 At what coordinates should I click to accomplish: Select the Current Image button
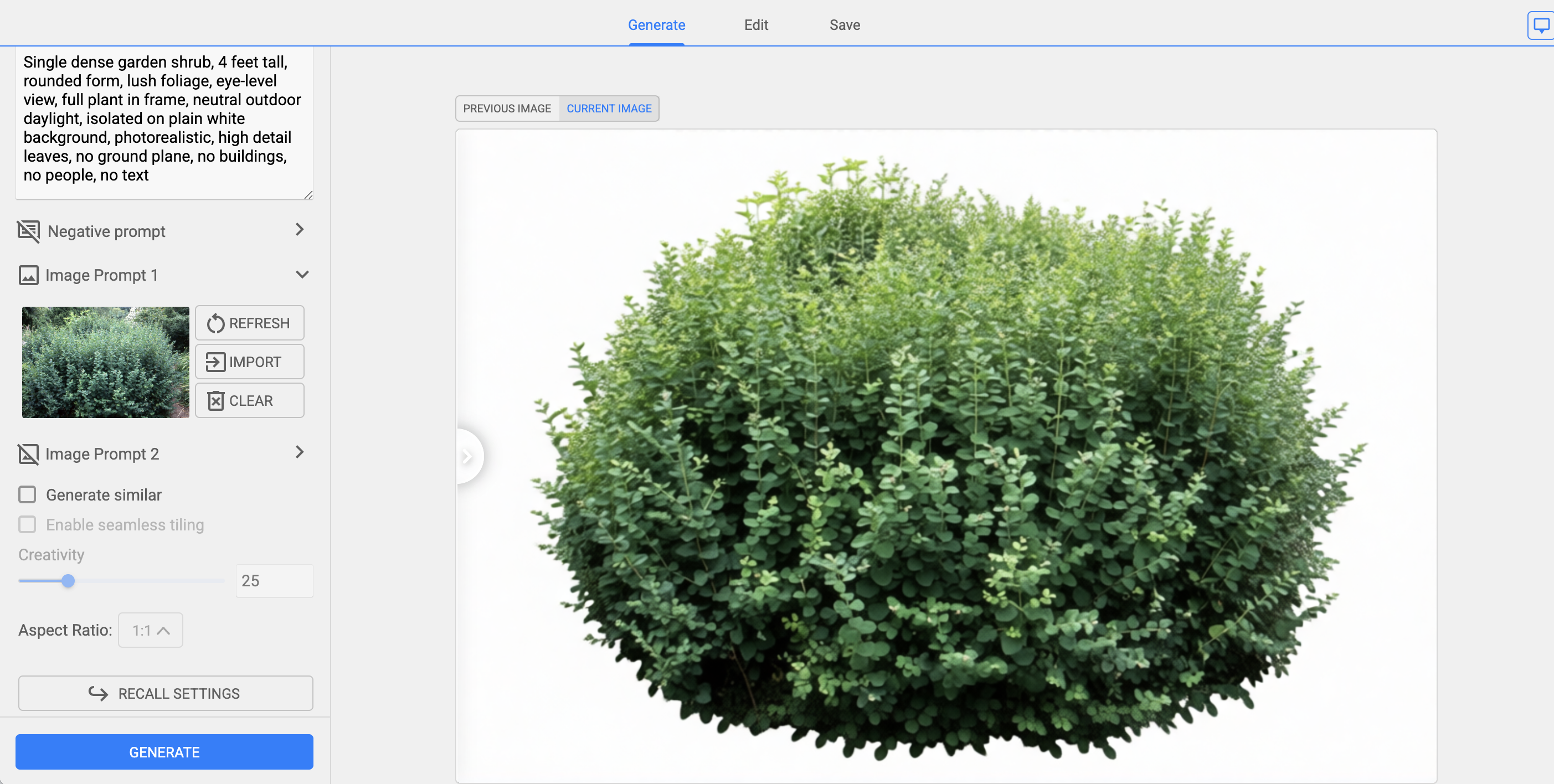[609, 109]
